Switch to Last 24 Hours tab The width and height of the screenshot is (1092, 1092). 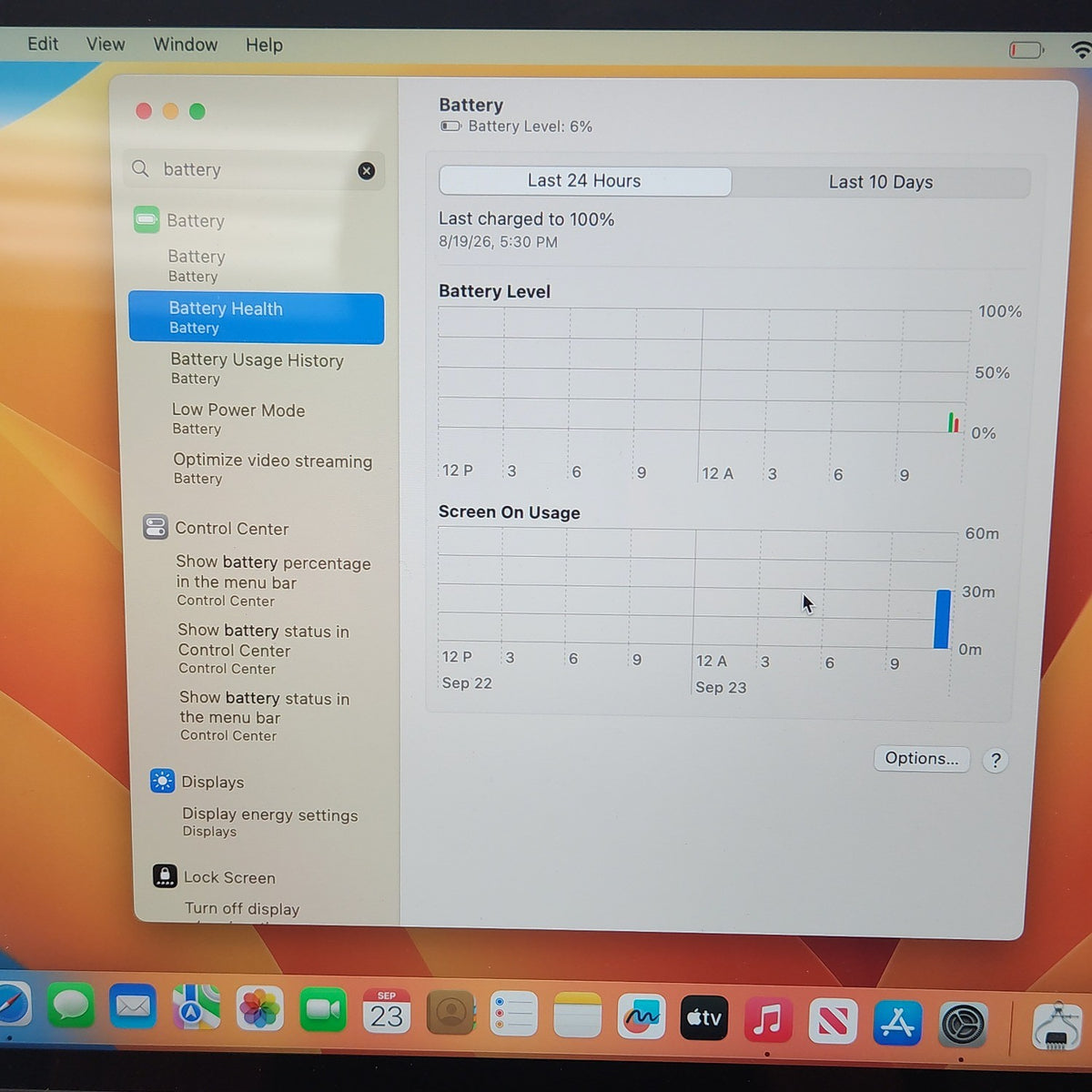pos(585,181)
